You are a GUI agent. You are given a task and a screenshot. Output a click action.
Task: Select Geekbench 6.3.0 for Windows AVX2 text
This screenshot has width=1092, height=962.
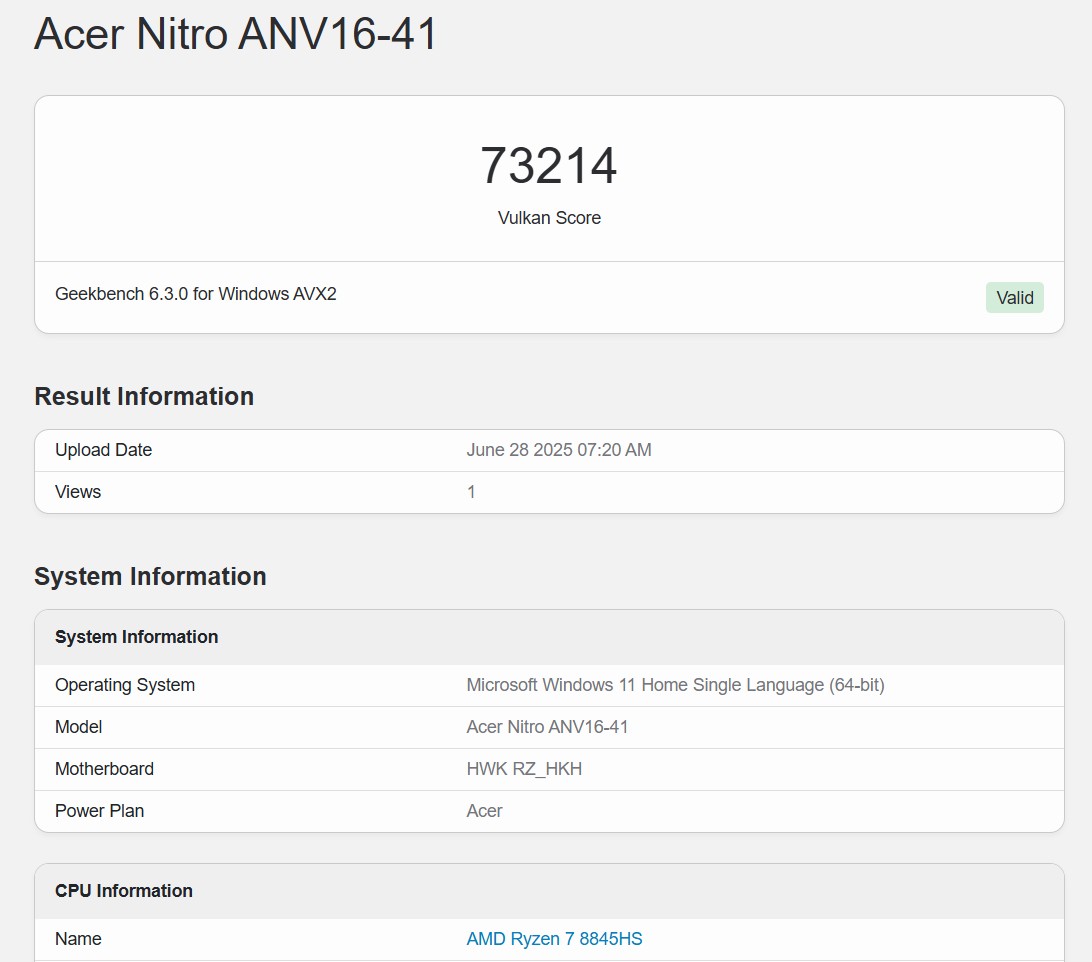pyautogui.click(x=196, y=294)
